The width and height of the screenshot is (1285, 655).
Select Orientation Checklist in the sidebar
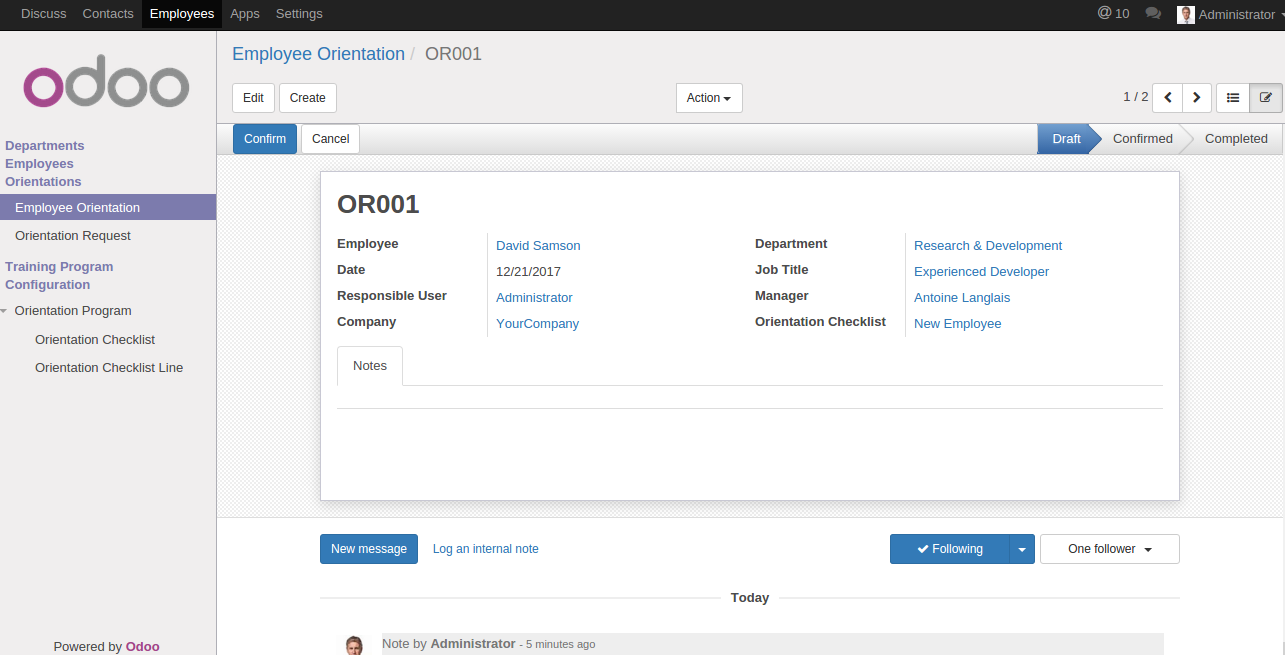coord(95,340)
